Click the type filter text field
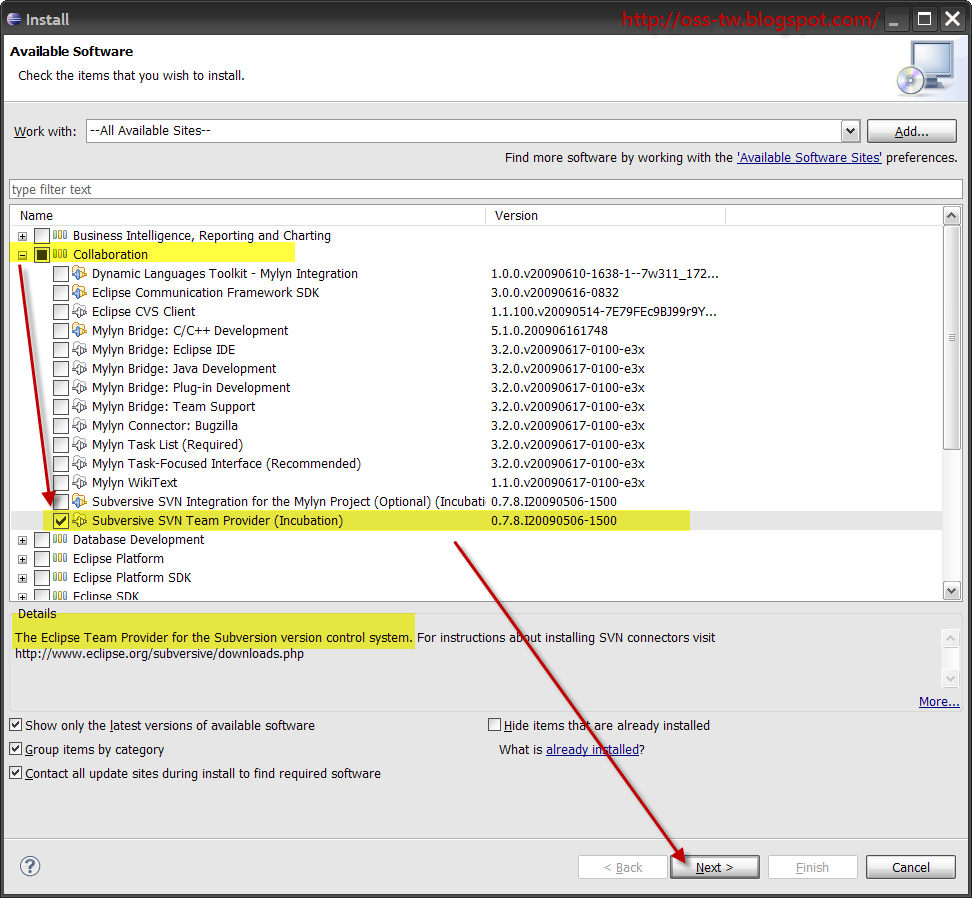 pyautogui.click(x=485, y=189)
